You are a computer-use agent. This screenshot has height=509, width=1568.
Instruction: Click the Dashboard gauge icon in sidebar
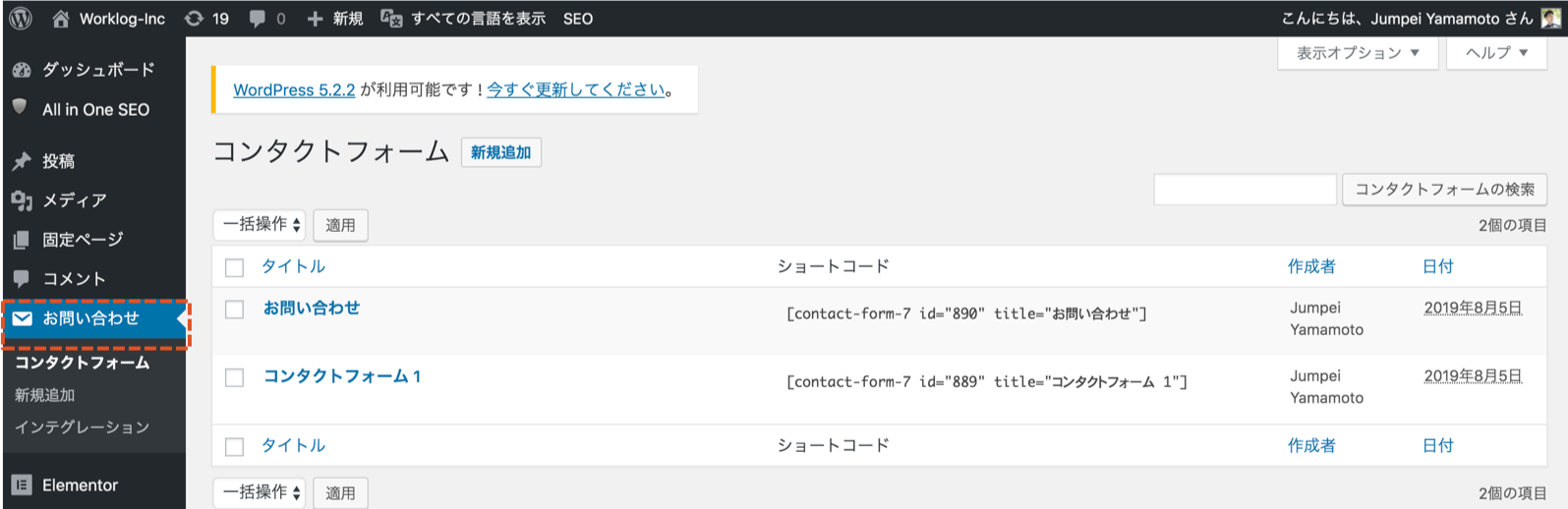click(x=22, y=70)
